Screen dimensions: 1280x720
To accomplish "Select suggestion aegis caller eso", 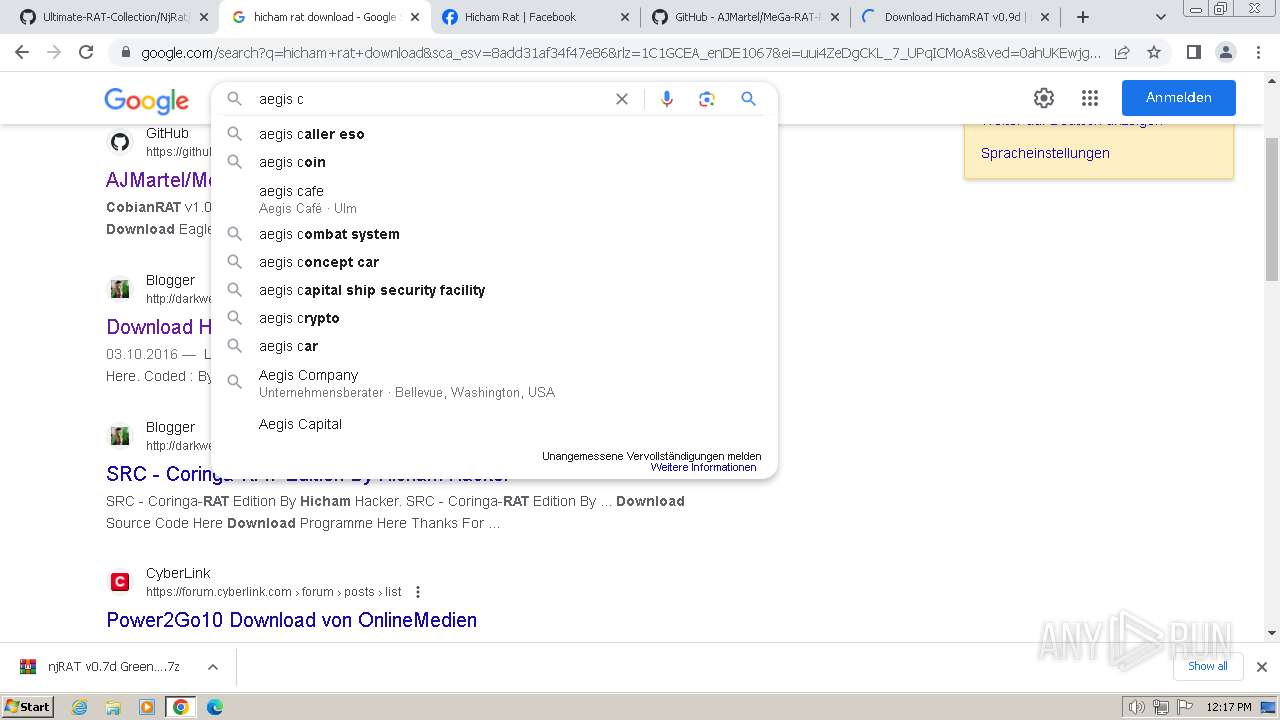I will [x=494, y=134].
